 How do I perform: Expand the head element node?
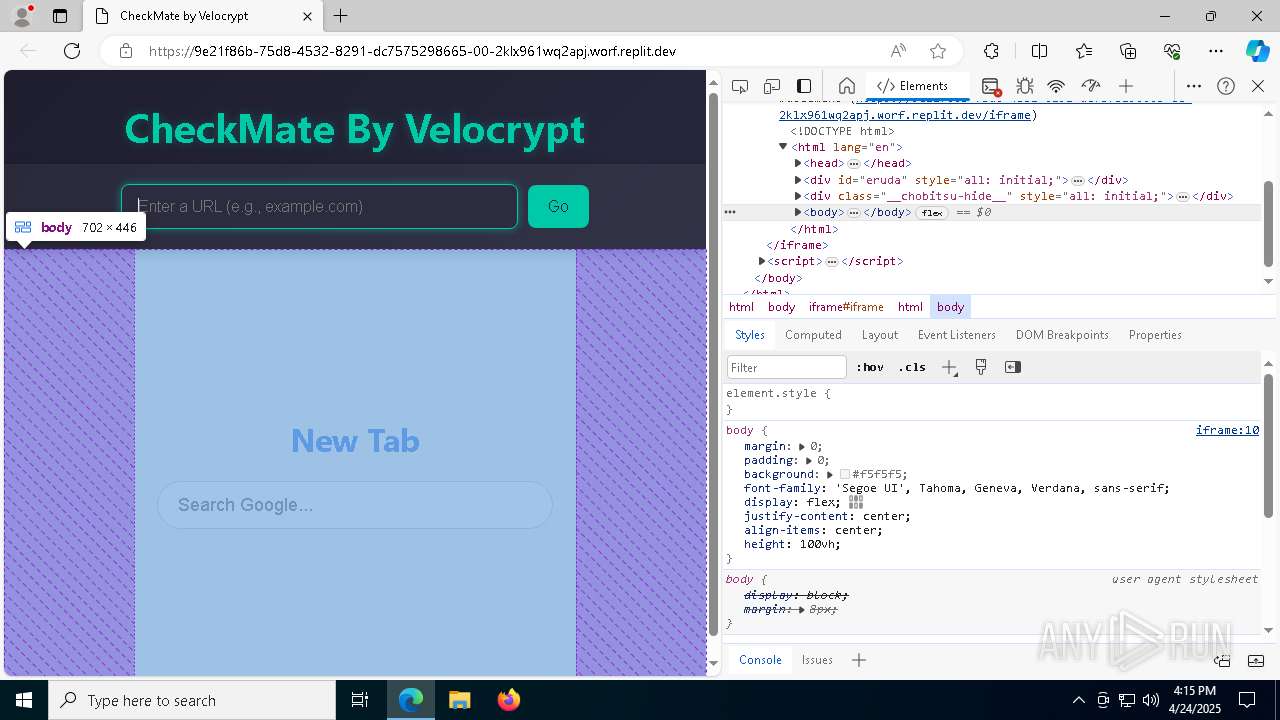(798, 163)
